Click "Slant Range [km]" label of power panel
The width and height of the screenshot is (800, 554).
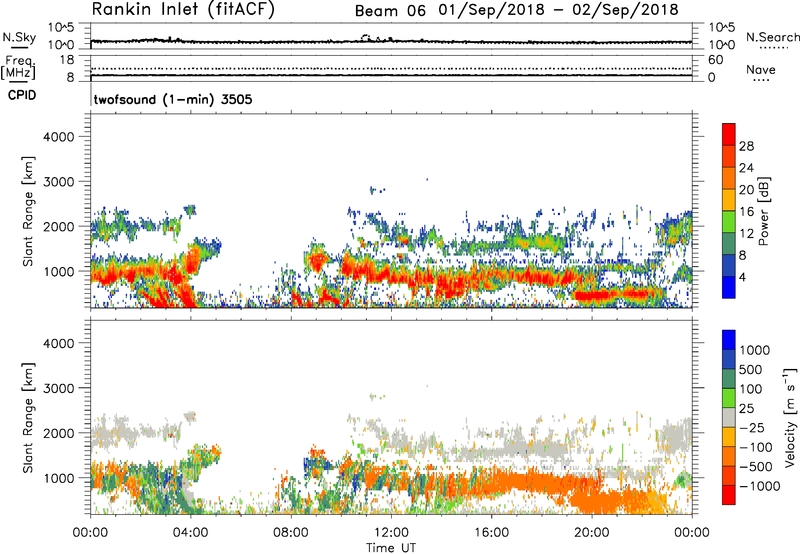pos(28,211)
